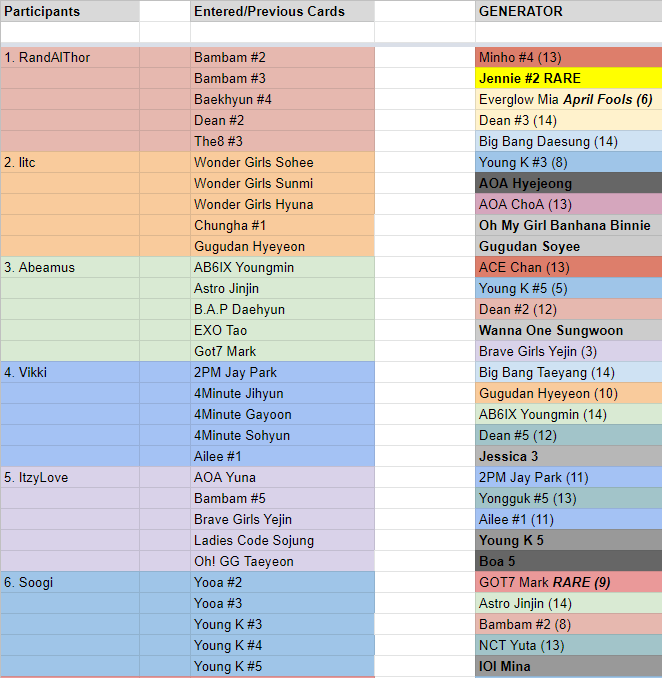Click 'Young K #5 (5)' generator cell
Image resolution: width=662 pixels, height=678 pixels.
point(569,288)
